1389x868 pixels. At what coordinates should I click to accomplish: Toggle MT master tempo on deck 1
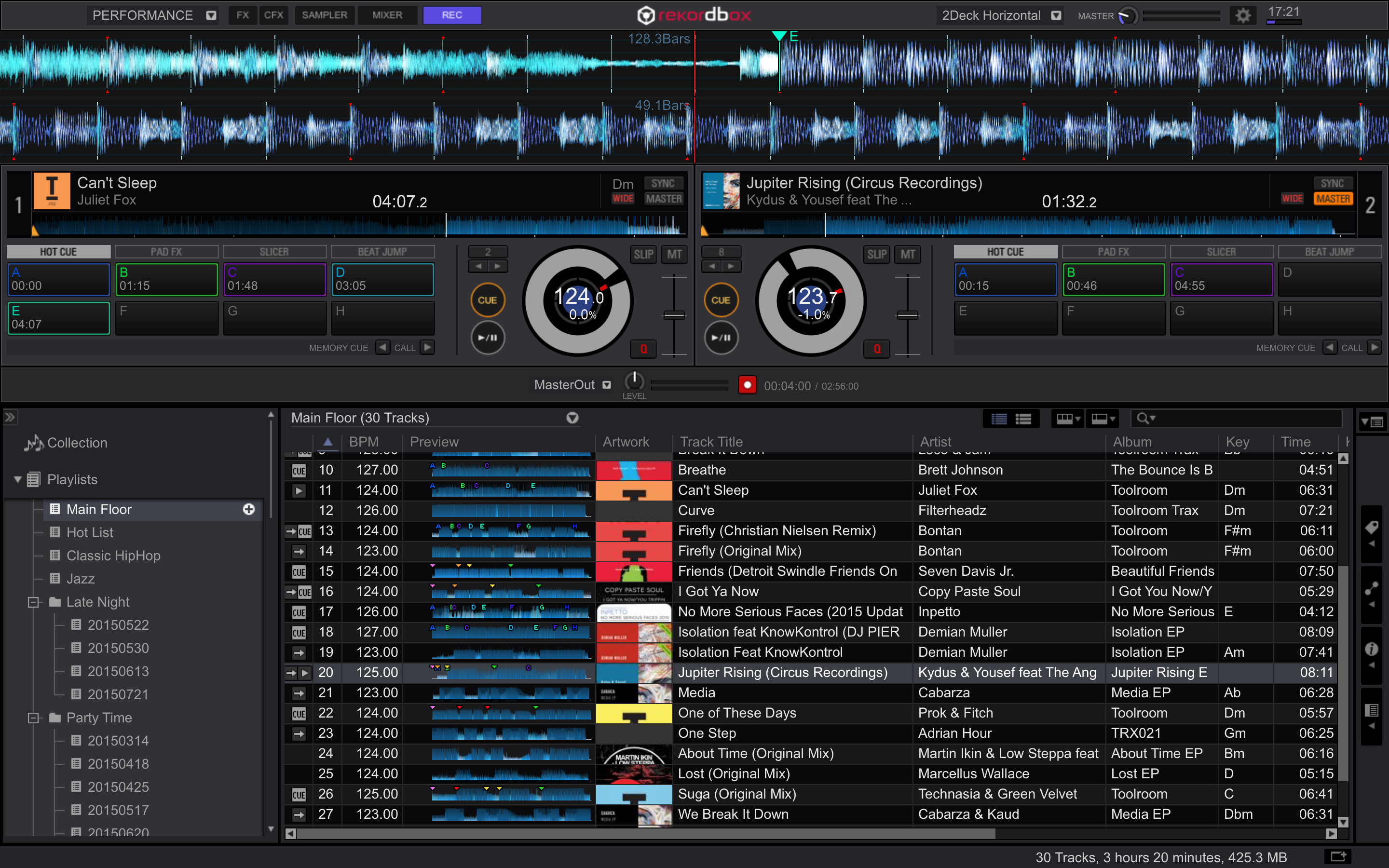tap(674, 255)
